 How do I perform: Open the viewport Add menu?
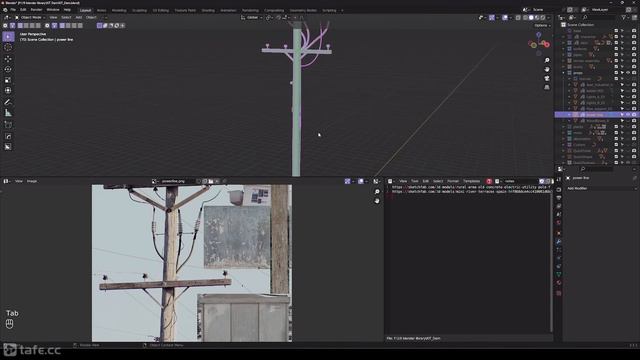[x=78, y=18]
